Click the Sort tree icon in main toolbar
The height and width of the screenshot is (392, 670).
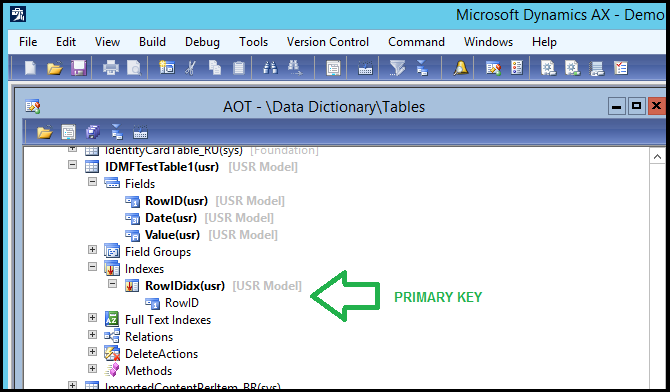point(422,68)
